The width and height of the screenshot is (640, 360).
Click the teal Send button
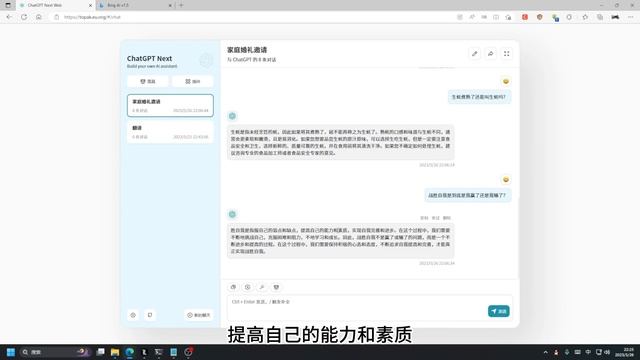click(x=498, y=311)
